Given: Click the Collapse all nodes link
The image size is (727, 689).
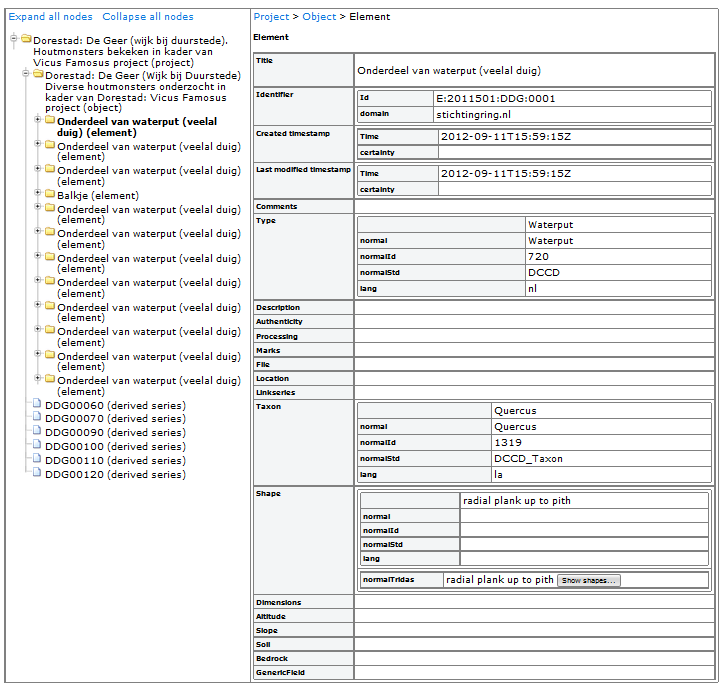Looking at the screenshot, I should coord(148,17).
